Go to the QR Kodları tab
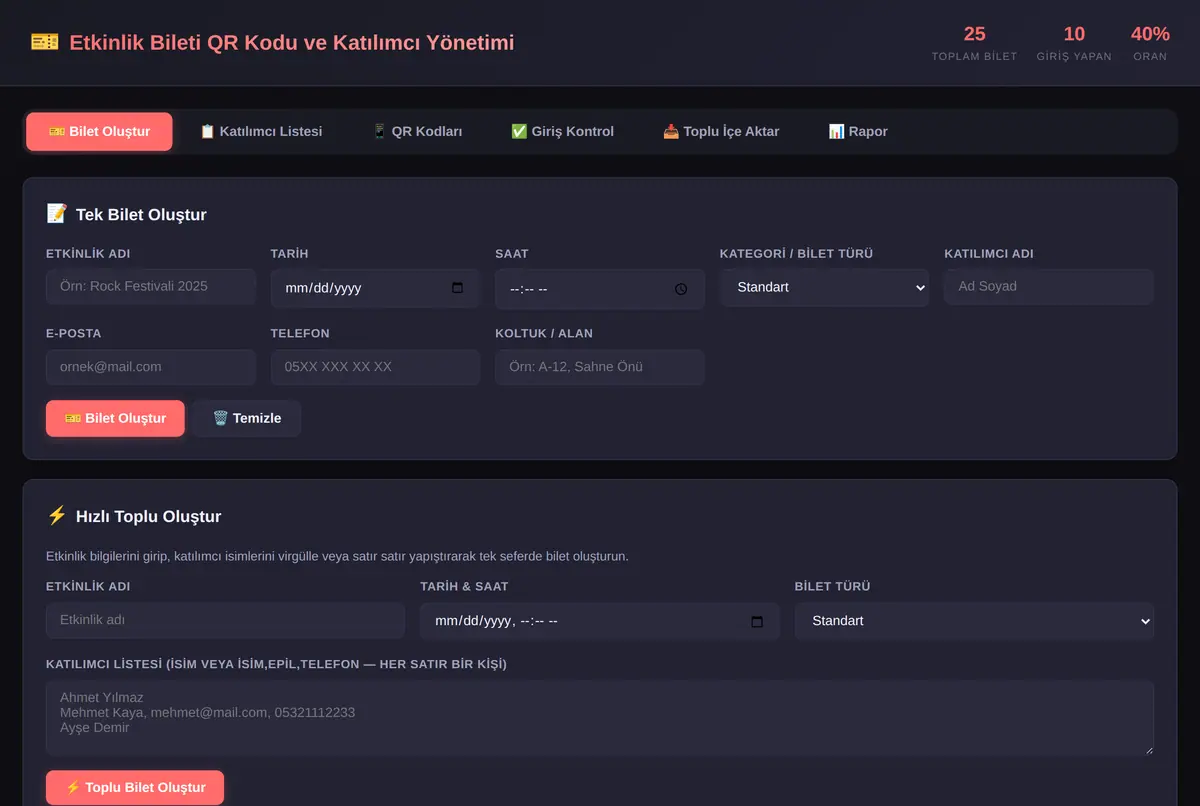The height and width of the screenshot is (806, 1200). click(417, 132)
